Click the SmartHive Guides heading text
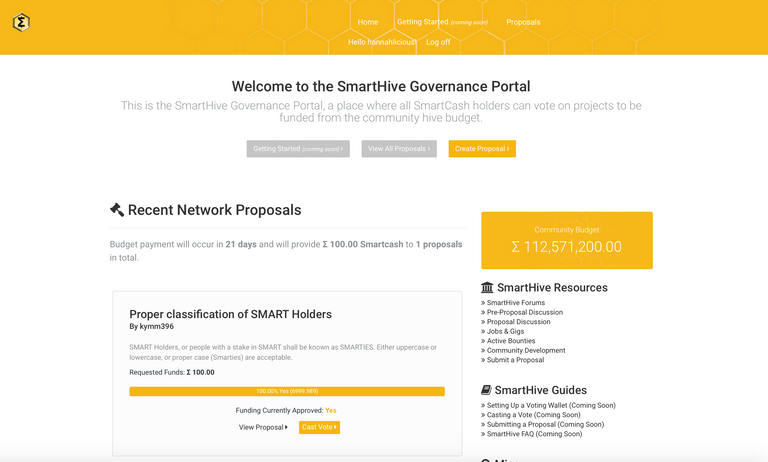 (x=541, y=390)
